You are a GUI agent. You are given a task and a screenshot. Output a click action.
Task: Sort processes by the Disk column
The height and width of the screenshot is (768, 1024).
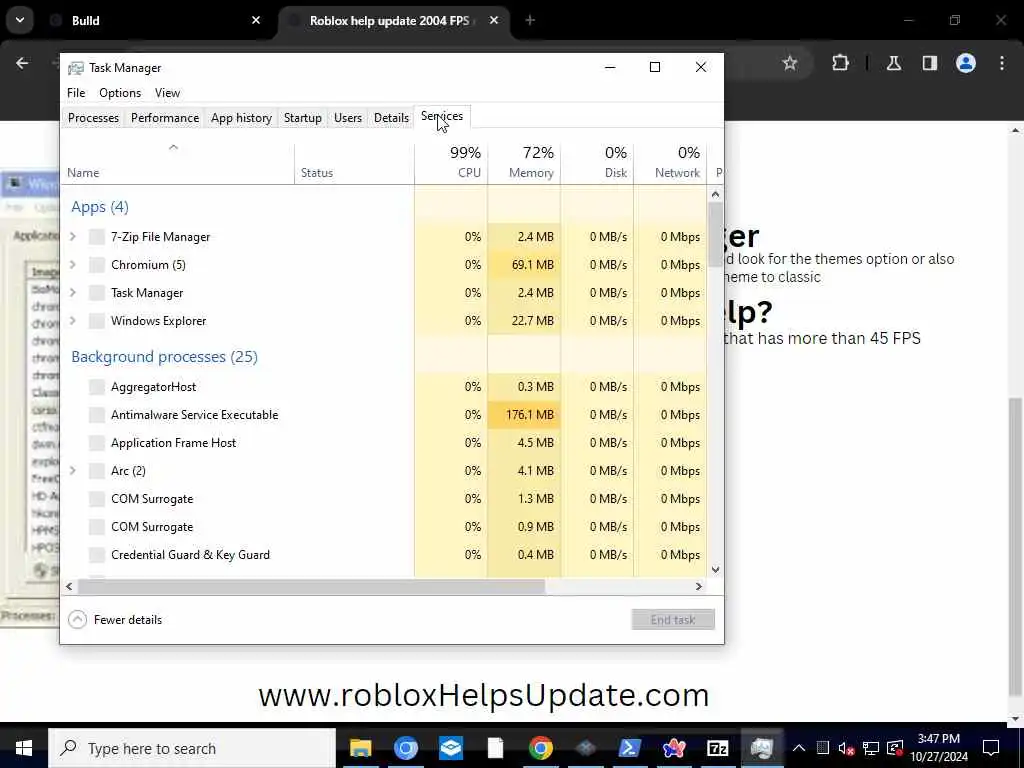tap(597, 163)
